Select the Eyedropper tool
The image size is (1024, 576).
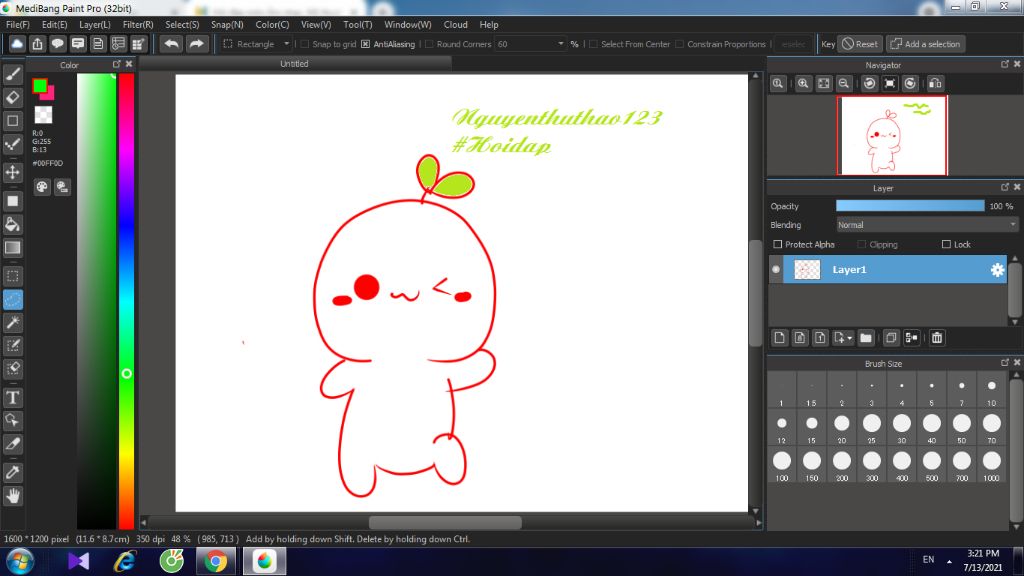pos(12,473)
